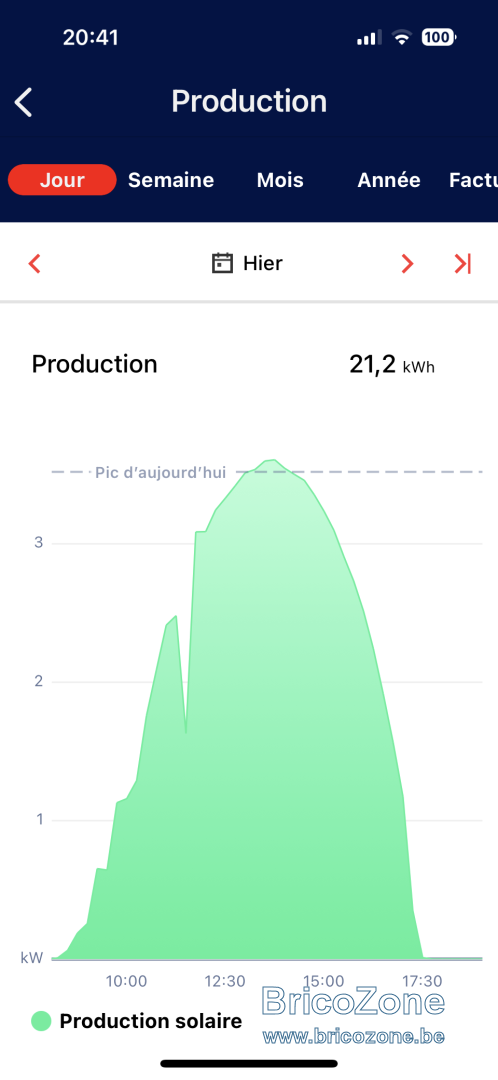Viewport: 498px width, 1080px height.
Task: Switch to the Semaine tab
Action: 171,180
